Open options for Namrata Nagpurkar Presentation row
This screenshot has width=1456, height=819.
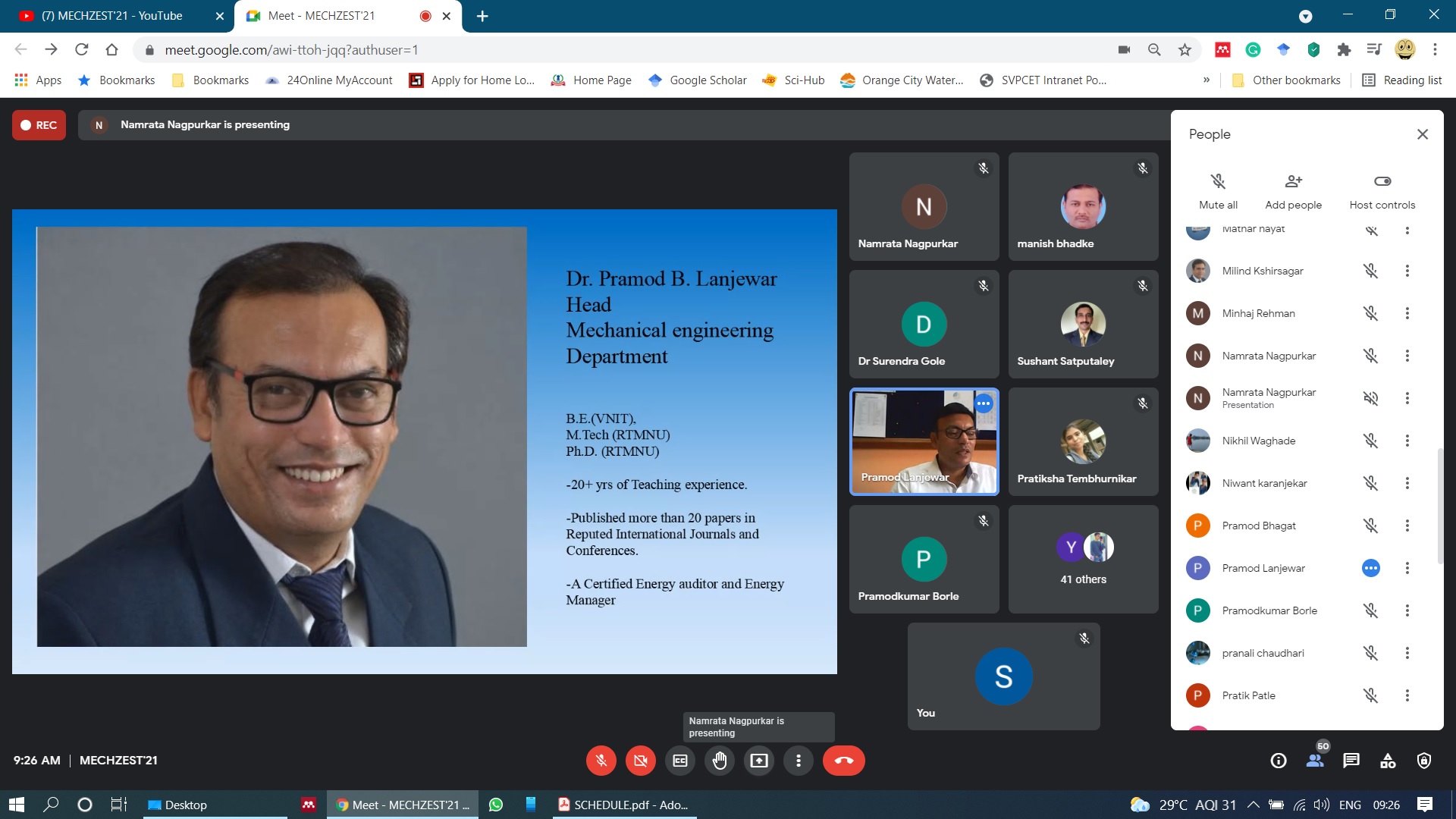(1407, 398)
